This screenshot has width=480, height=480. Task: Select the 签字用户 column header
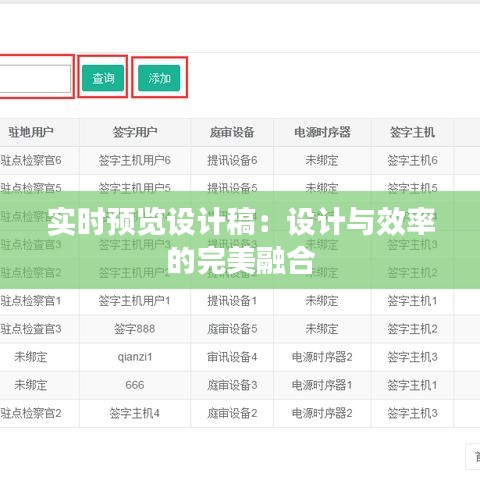135,132
